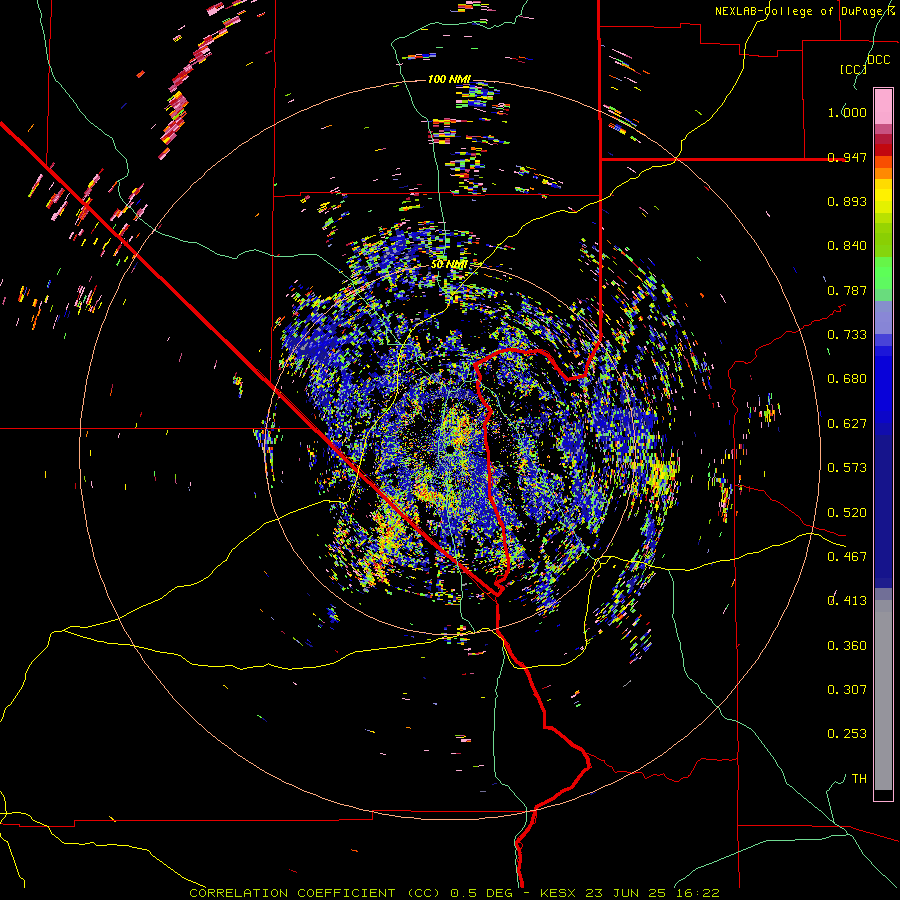Click the 0.787 legend value
This screenshot has width=900, height=900.
(847, 290)
